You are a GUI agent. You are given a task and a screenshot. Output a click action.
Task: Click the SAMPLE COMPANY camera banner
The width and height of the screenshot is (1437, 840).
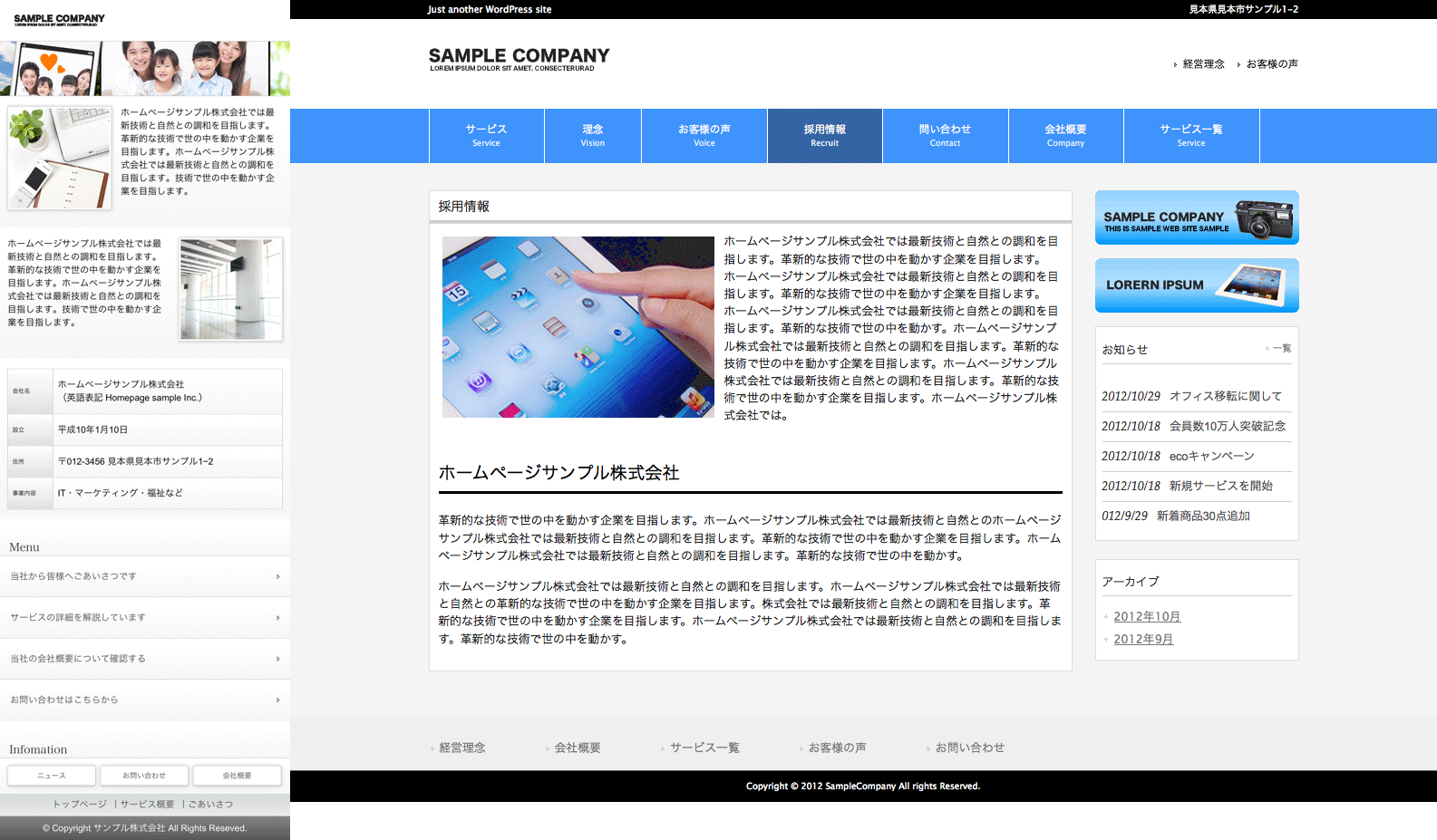(1196, 217)
